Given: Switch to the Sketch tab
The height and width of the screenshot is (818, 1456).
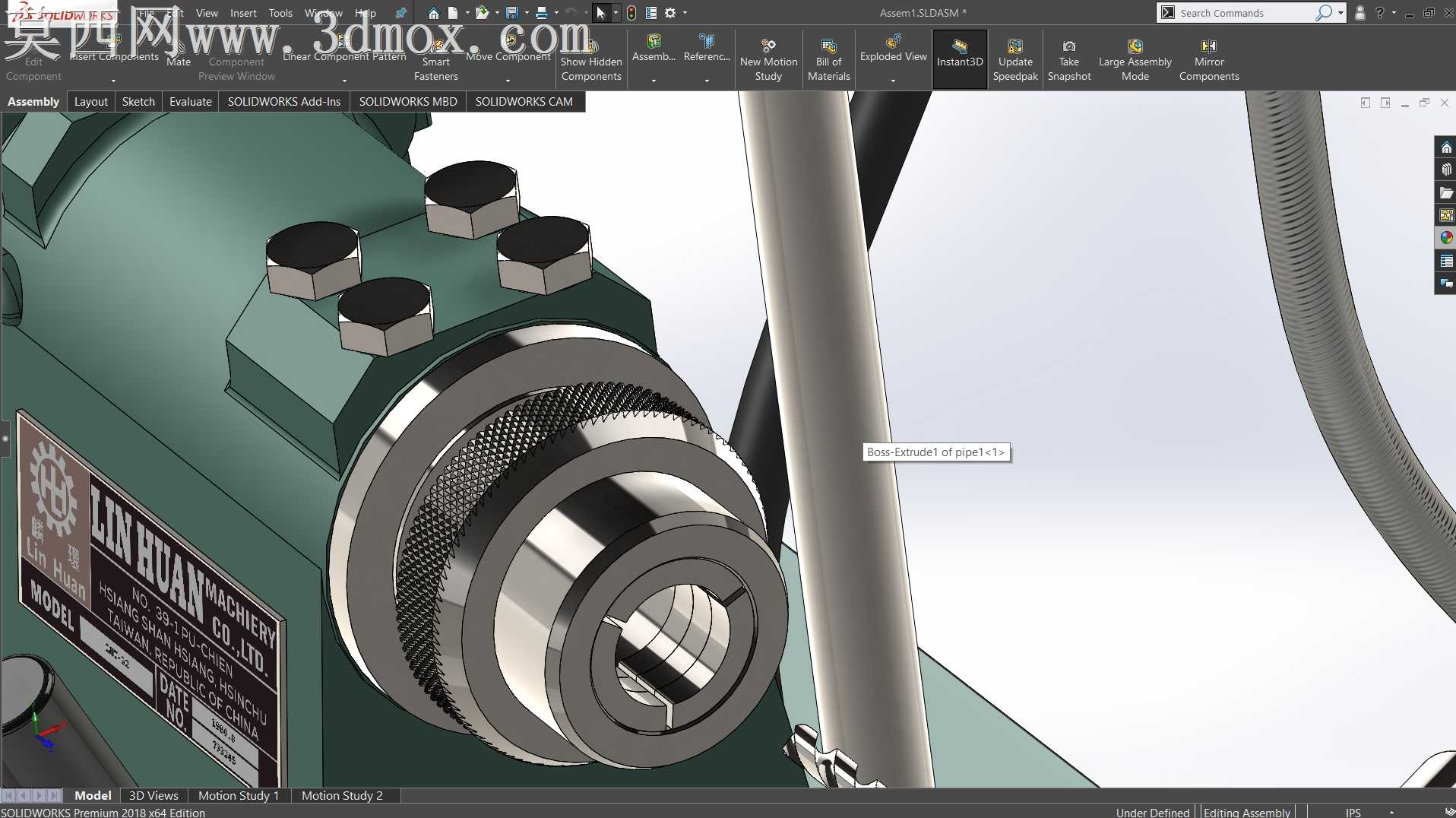Looking at the screenshot, I should 138,102.
